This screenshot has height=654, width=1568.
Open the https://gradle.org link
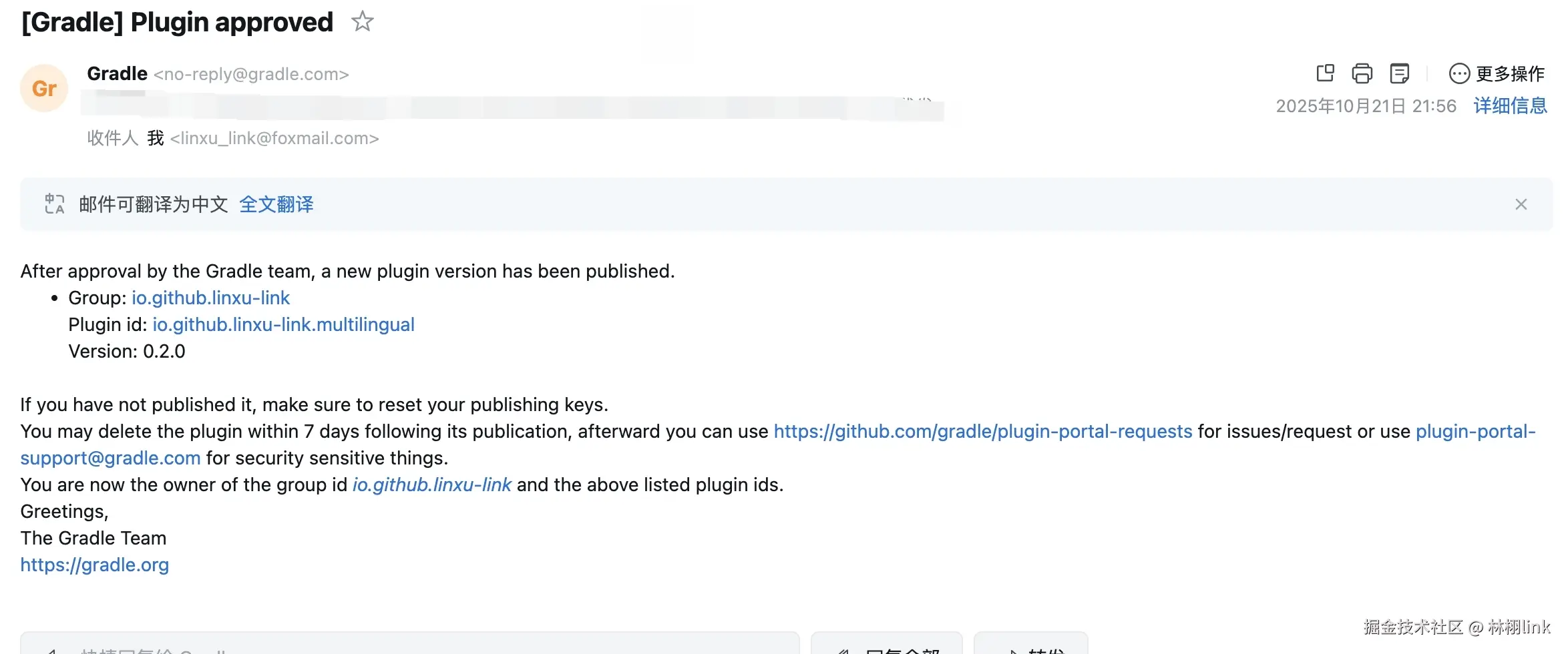94,565
